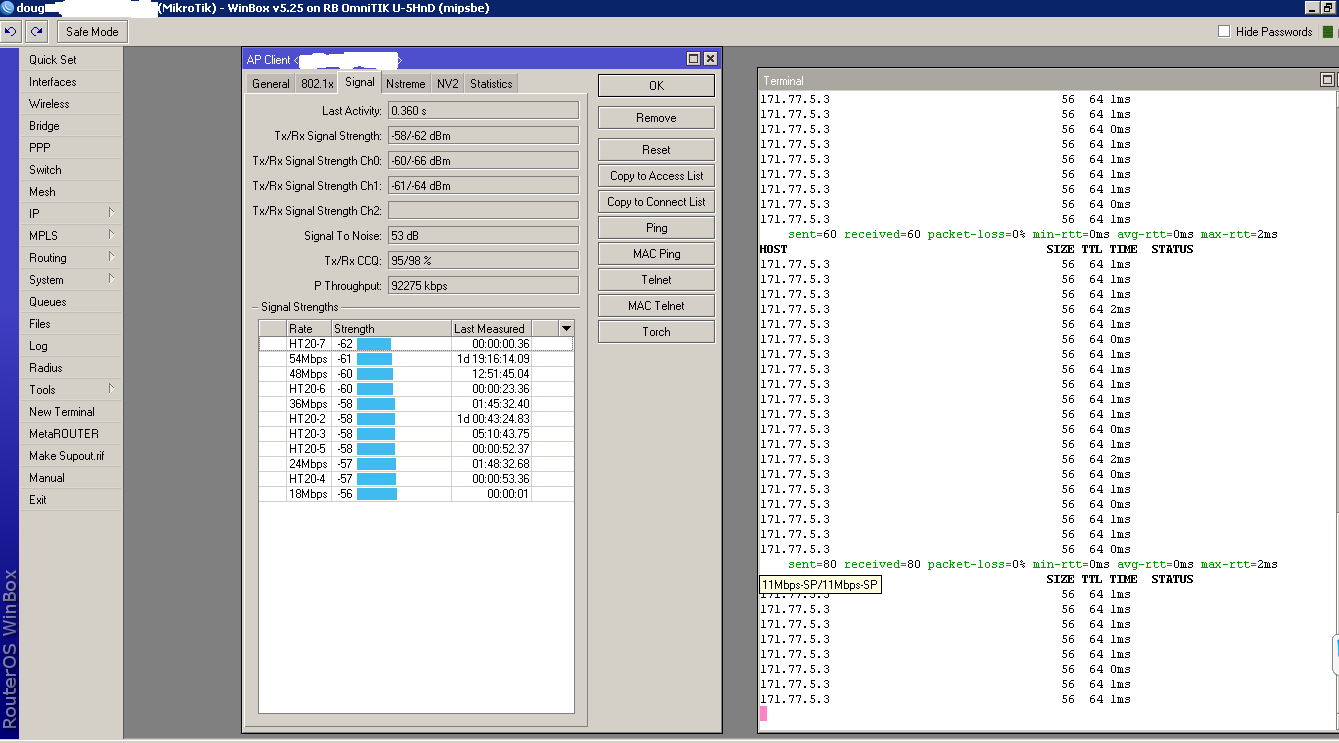Click the Undo arrow in the toolbar
This screenshot has width=1339, height=743.
coord(11,32)
